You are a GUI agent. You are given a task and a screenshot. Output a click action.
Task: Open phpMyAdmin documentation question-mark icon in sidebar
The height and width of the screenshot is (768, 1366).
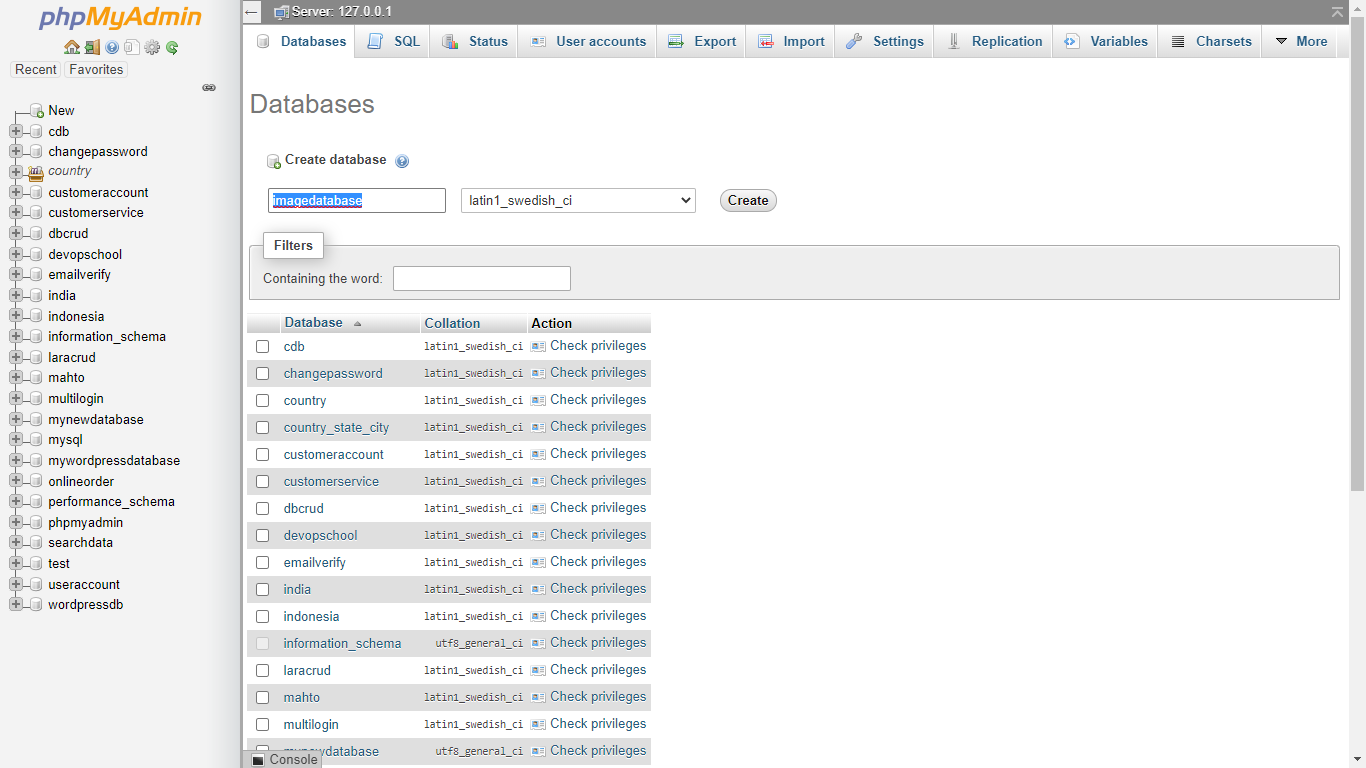(112, 47)
